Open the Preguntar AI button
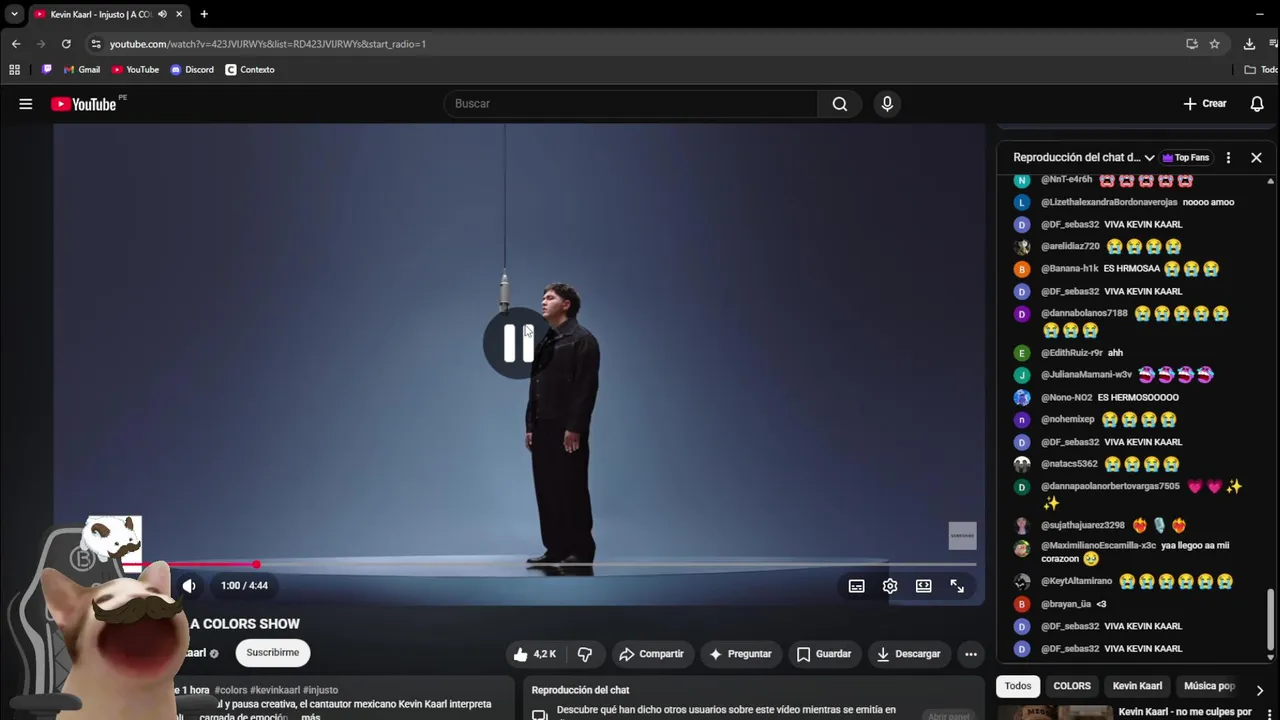Viewport: 1280px width, 720px height. (741, 654)
